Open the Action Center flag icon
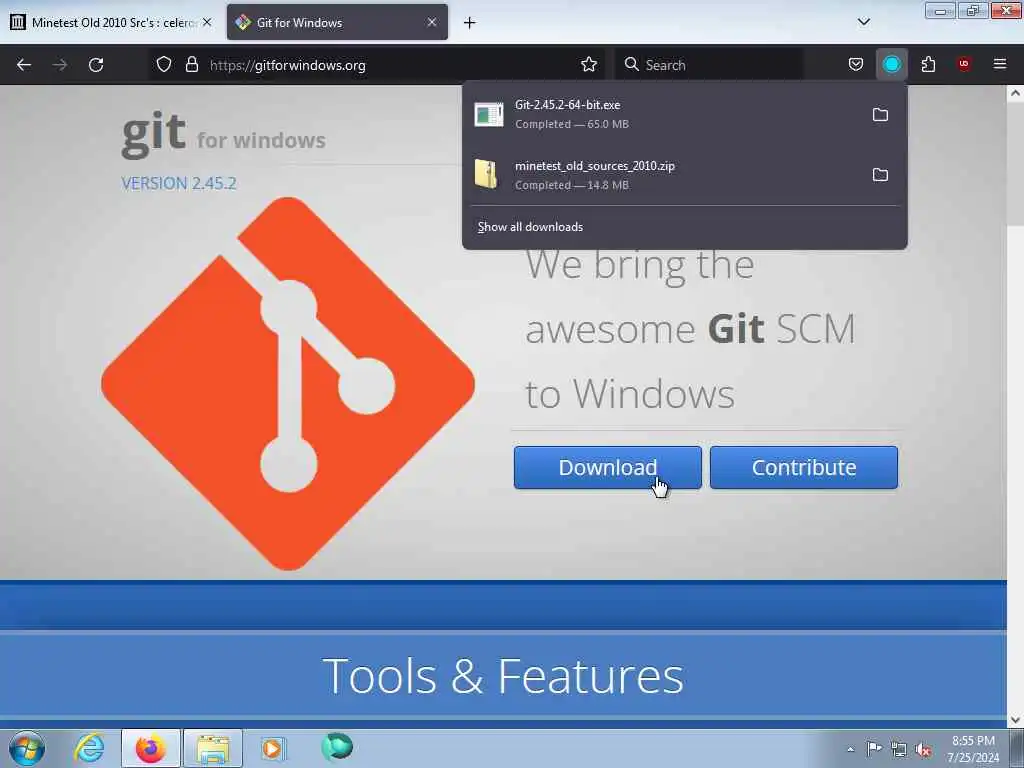The height and width of the screenshot is (768, 1024). coord(874,748)
